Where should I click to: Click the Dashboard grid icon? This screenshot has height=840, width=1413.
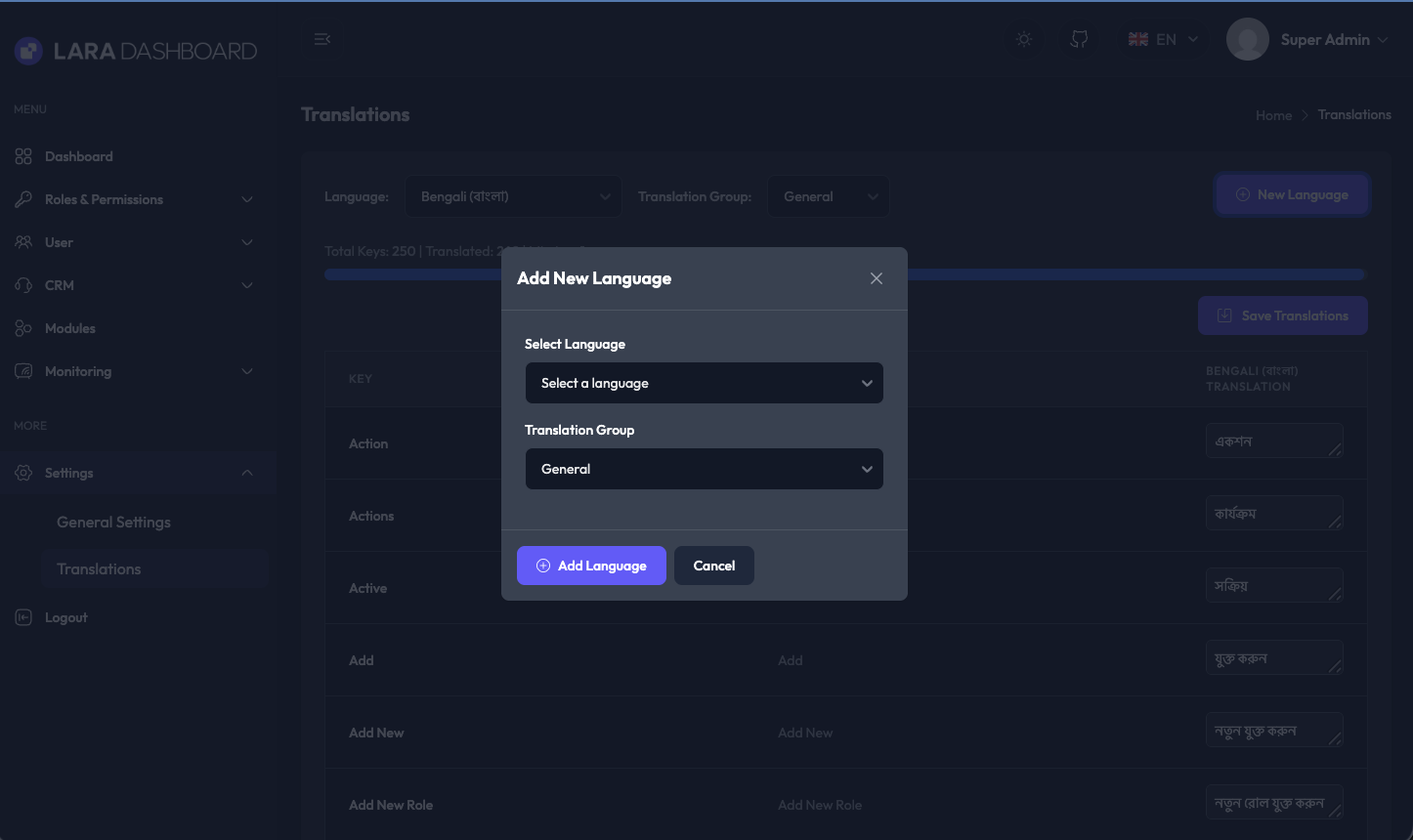[x=23, y=156]
